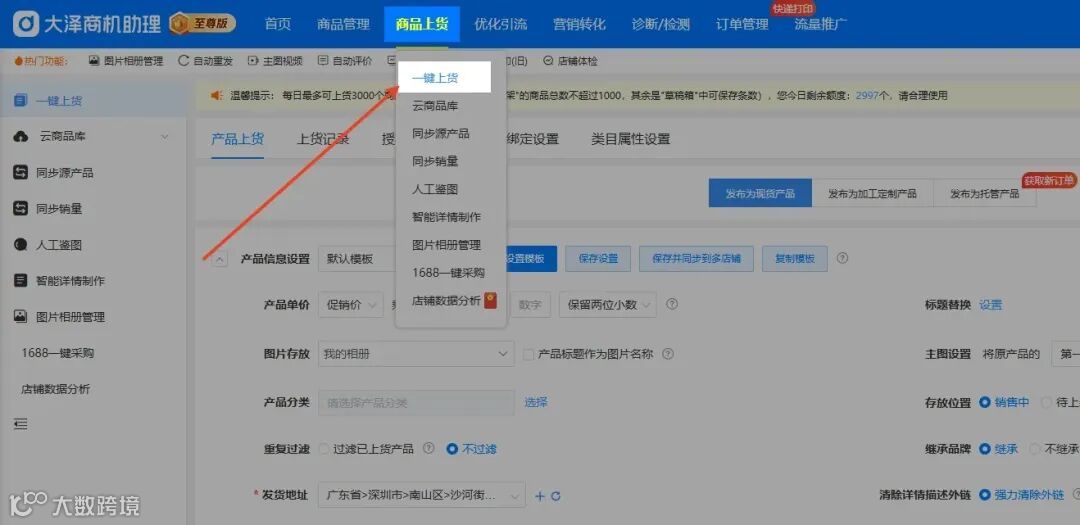Click the 同步源产品 sidebar icon
This screenshot has width=1080, height=525.
tap(21, 173)
